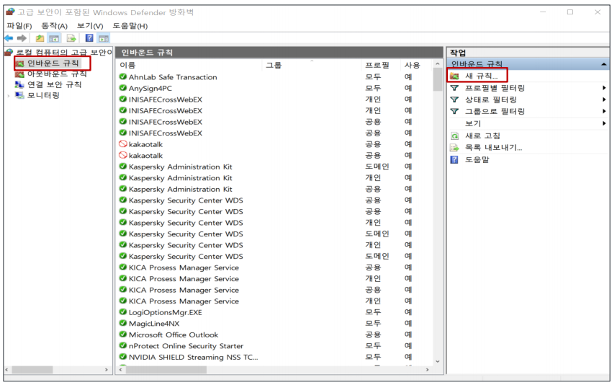Select root 로컬 컴퓨터의 고급 보안 node
The width and height of the screenshot is (612, 385).
point(64,52)
